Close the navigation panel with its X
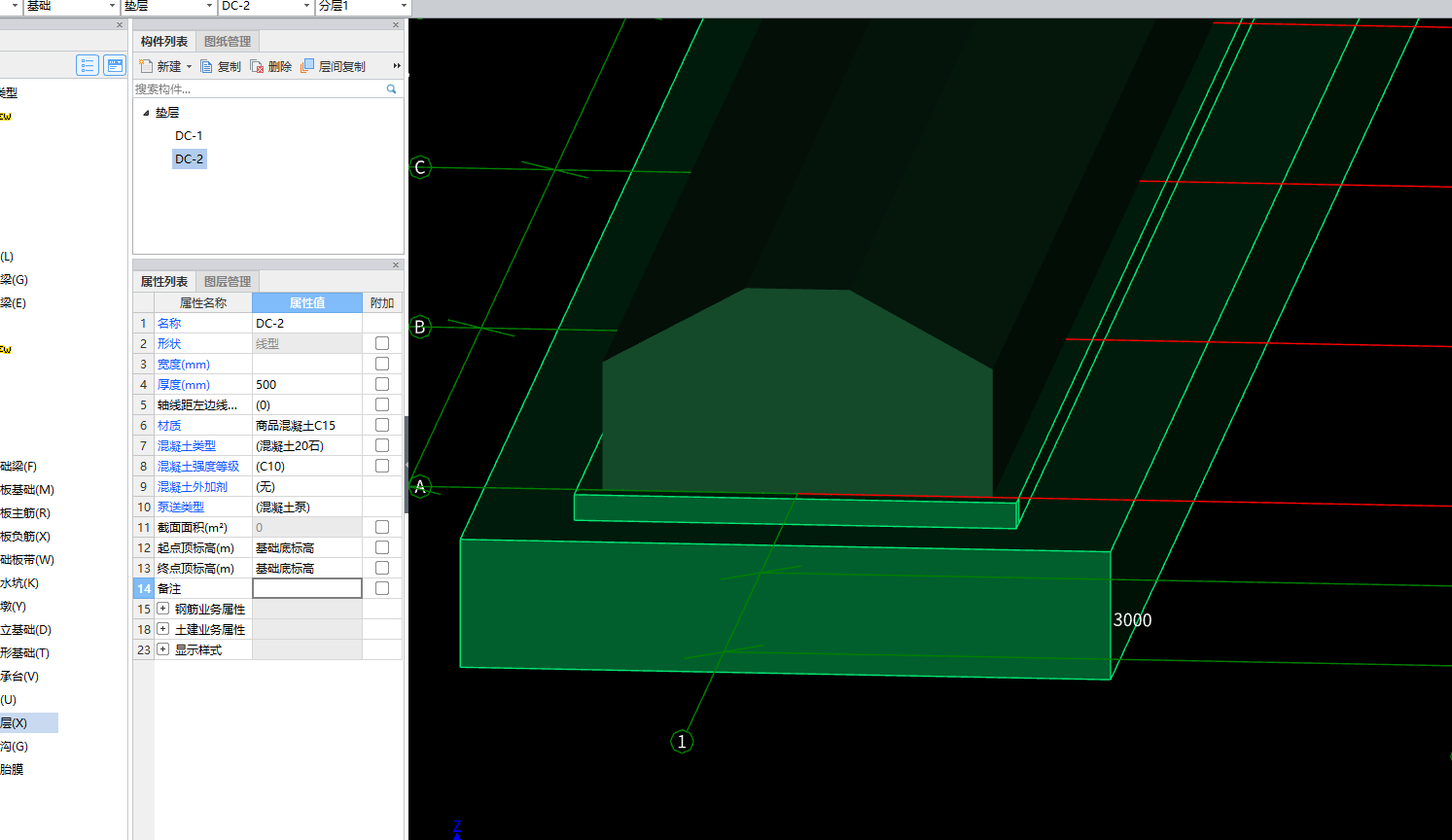 click(120, 25)
